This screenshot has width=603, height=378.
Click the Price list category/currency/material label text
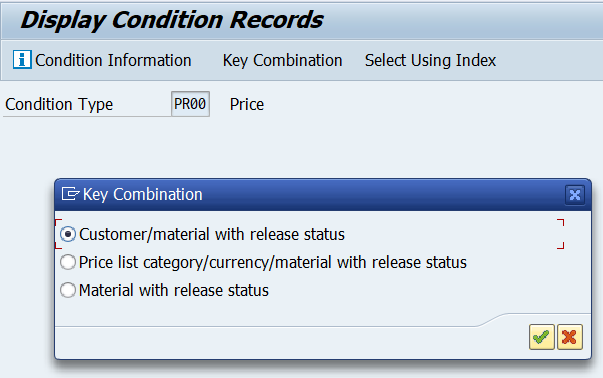[273, 263]
